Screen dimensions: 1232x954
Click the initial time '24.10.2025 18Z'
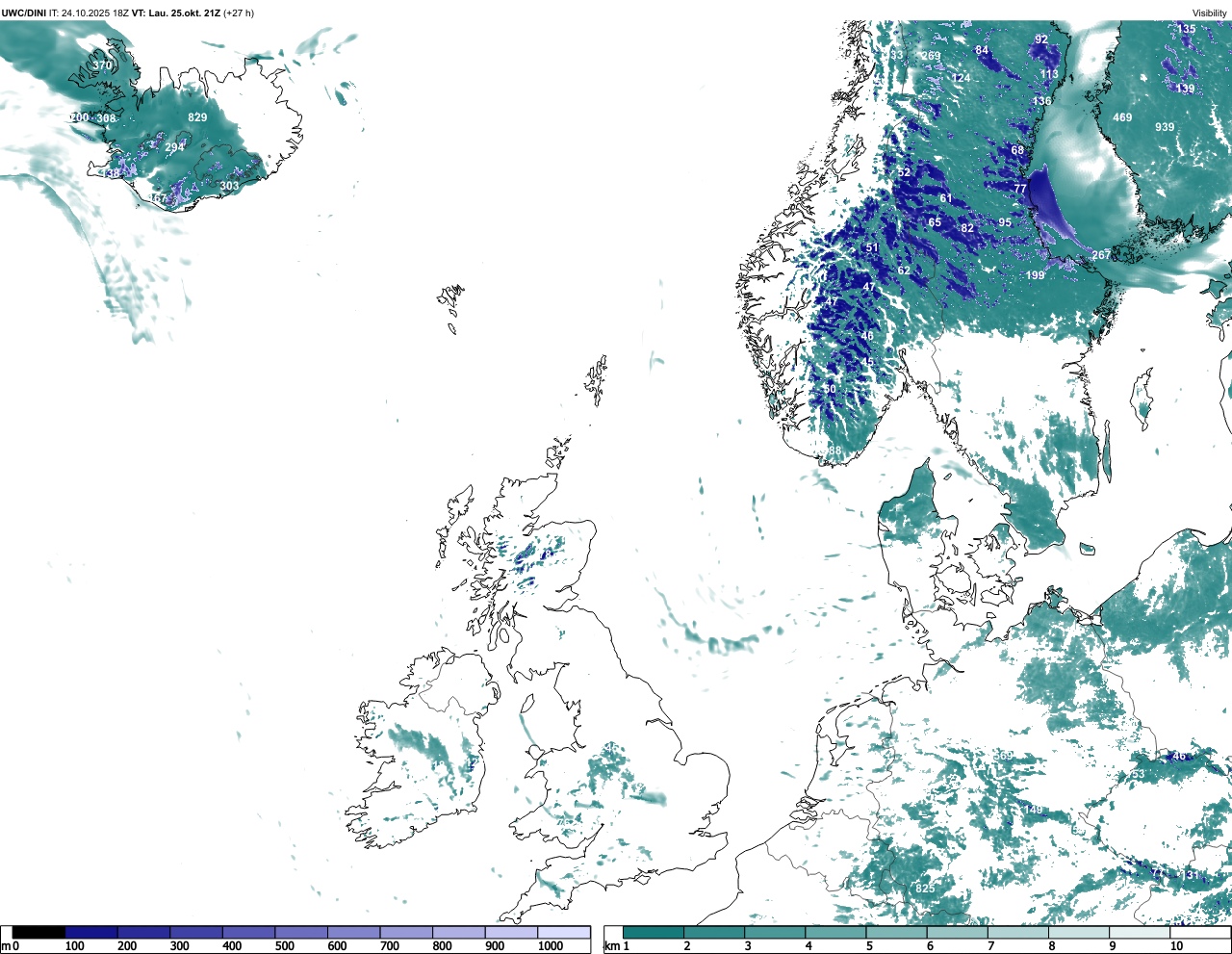95,13
